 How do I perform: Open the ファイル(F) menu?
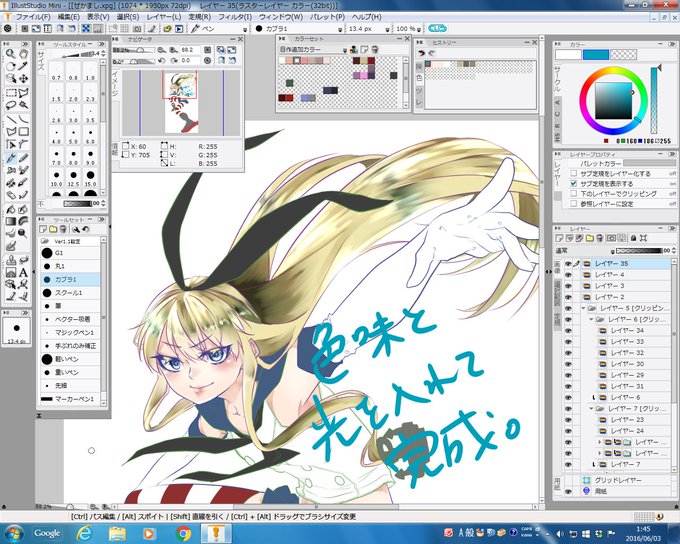pyautogui.click(x=33, y=17)
